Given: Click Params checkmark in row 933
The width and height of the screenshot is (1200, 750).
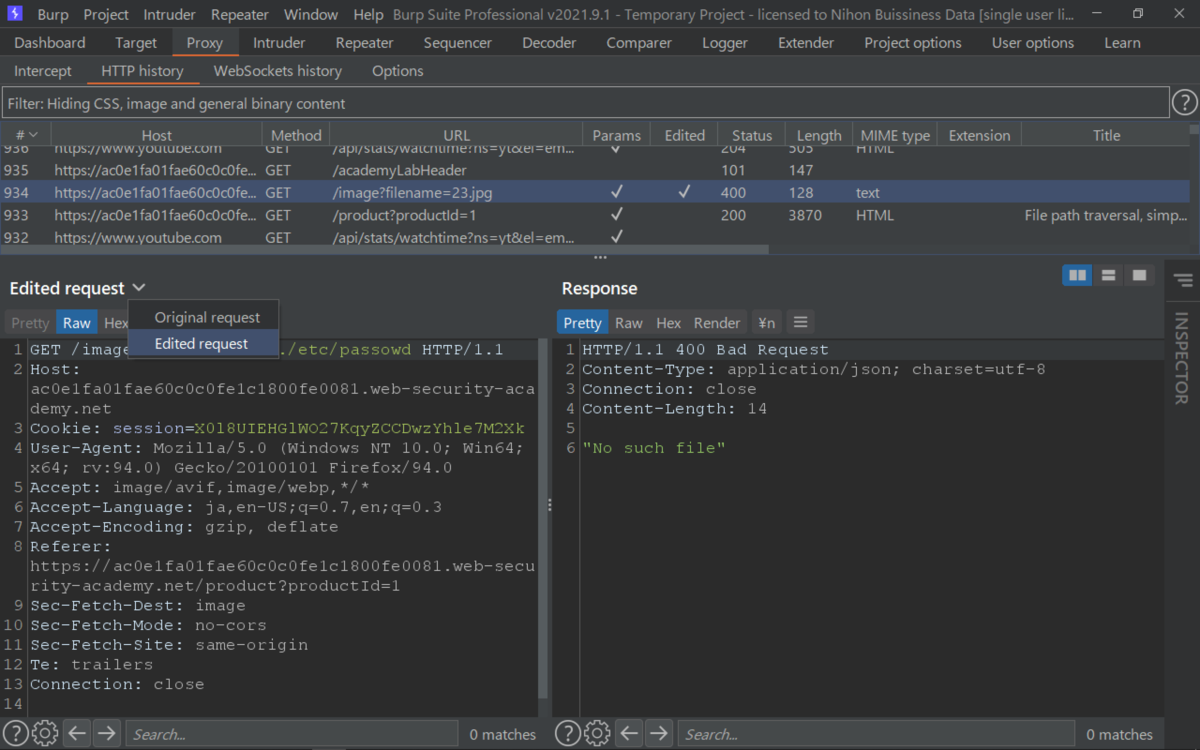Looking at the screenshot, I should (x=617, y=215).
